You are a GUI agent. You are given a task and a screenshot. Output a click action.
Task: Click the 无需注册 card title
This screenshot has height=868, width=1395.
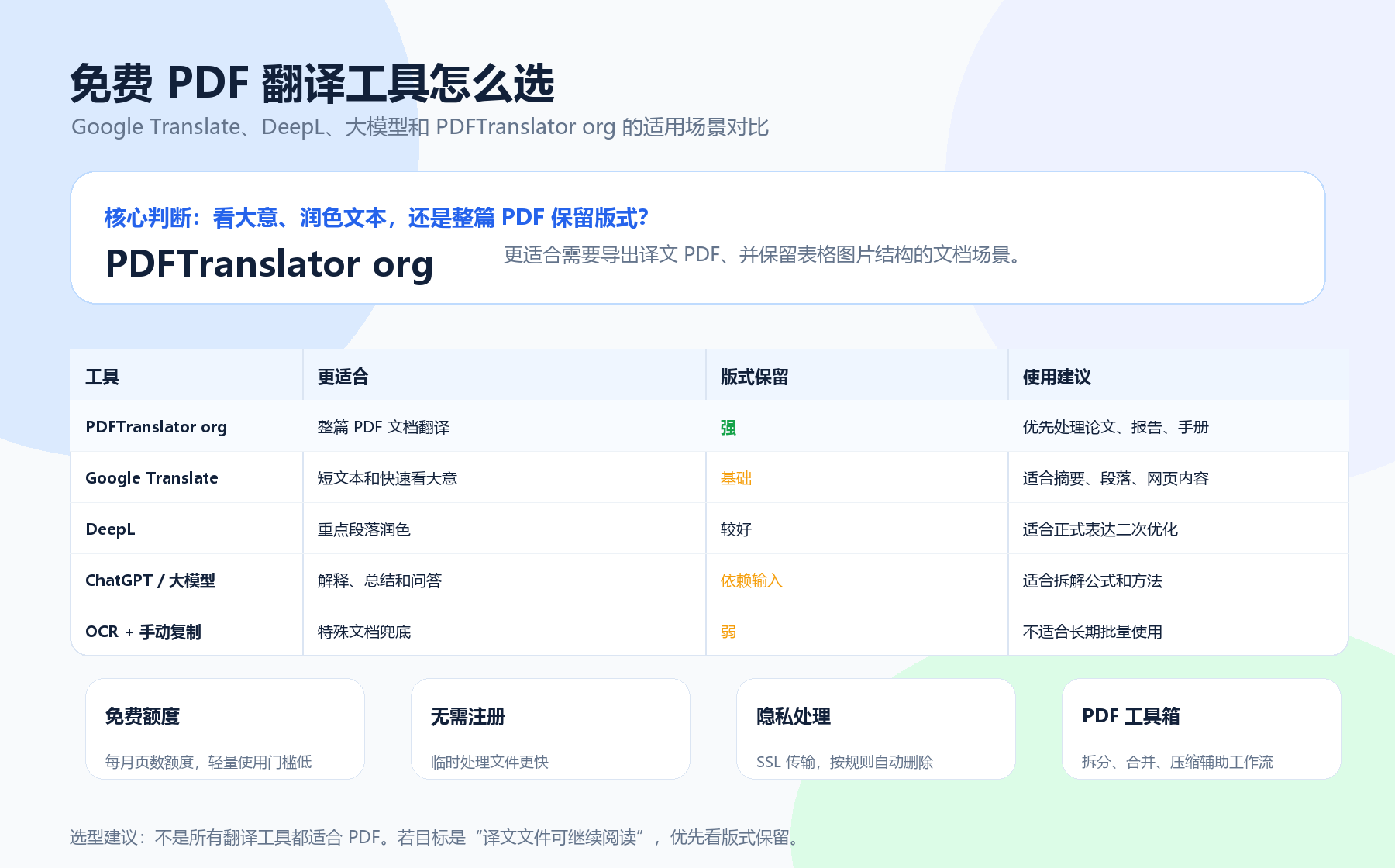click(468, 716)
